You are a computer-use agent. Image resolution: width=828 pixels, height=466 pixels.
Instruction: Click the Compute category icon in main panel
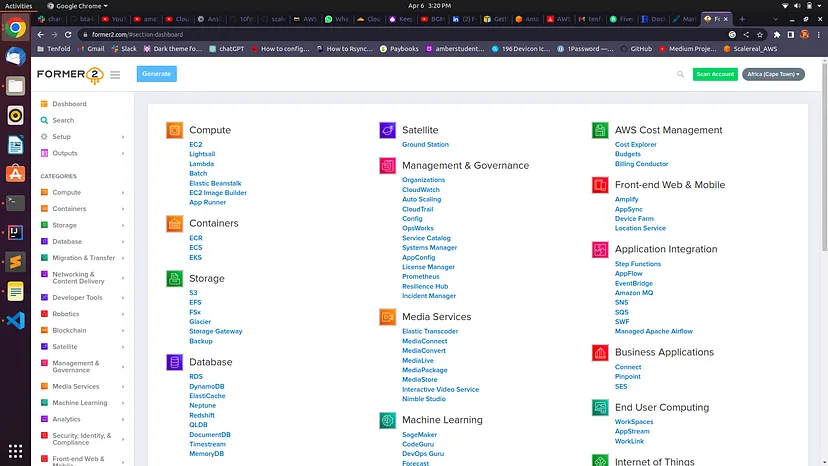174,130
